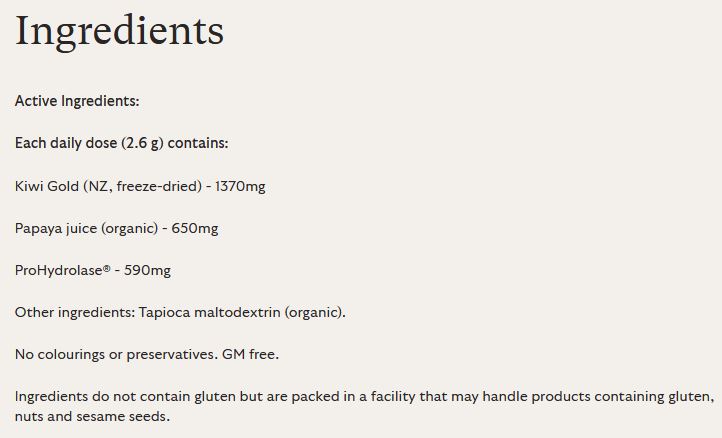Image resolution: width=722 pixels, height=438 pixels.
Task: Click the 650mg quantity
Action: (195, 228)
